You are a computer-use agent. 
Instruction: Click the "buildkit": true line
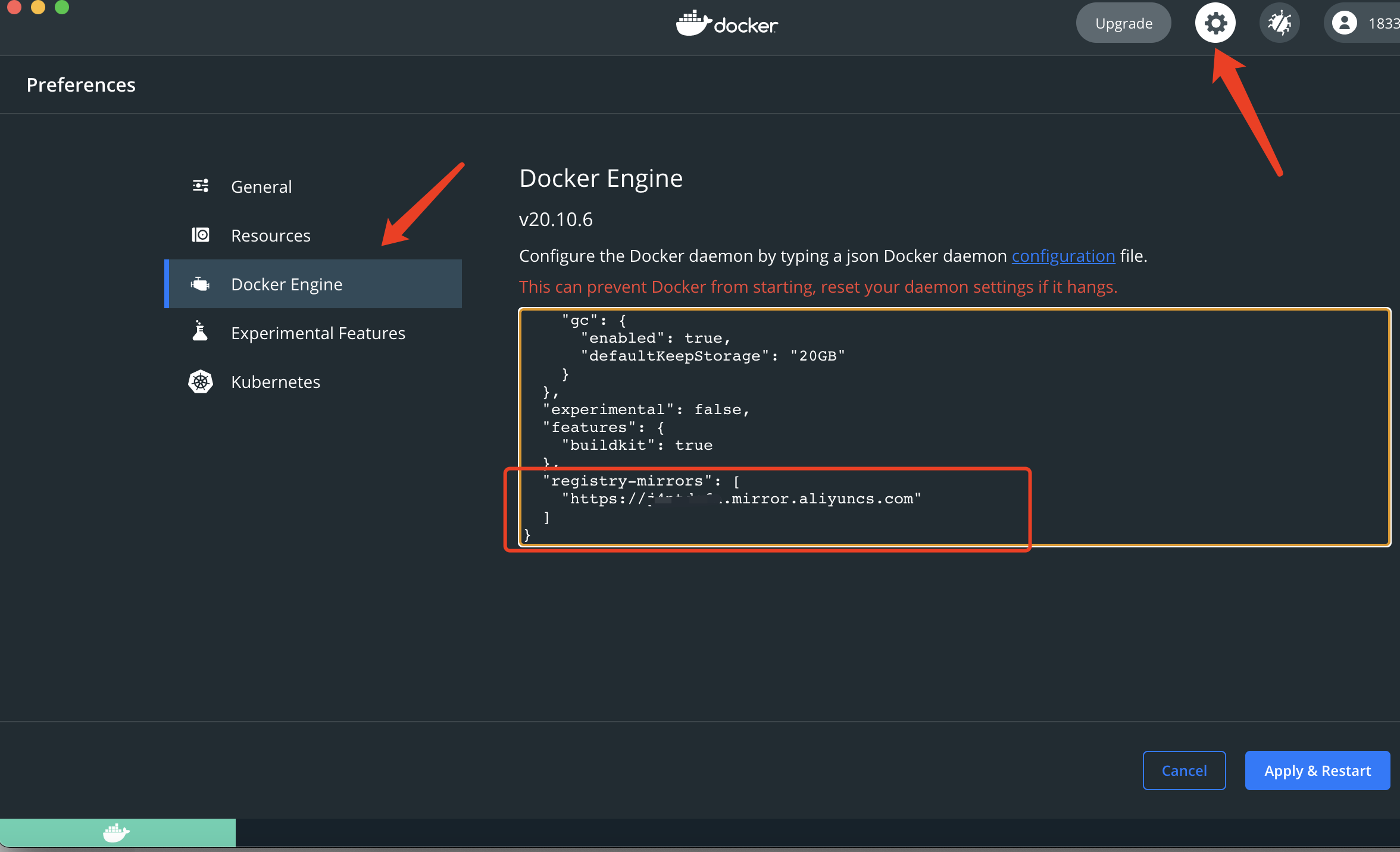pyautogui.click(x=637, y=445)
